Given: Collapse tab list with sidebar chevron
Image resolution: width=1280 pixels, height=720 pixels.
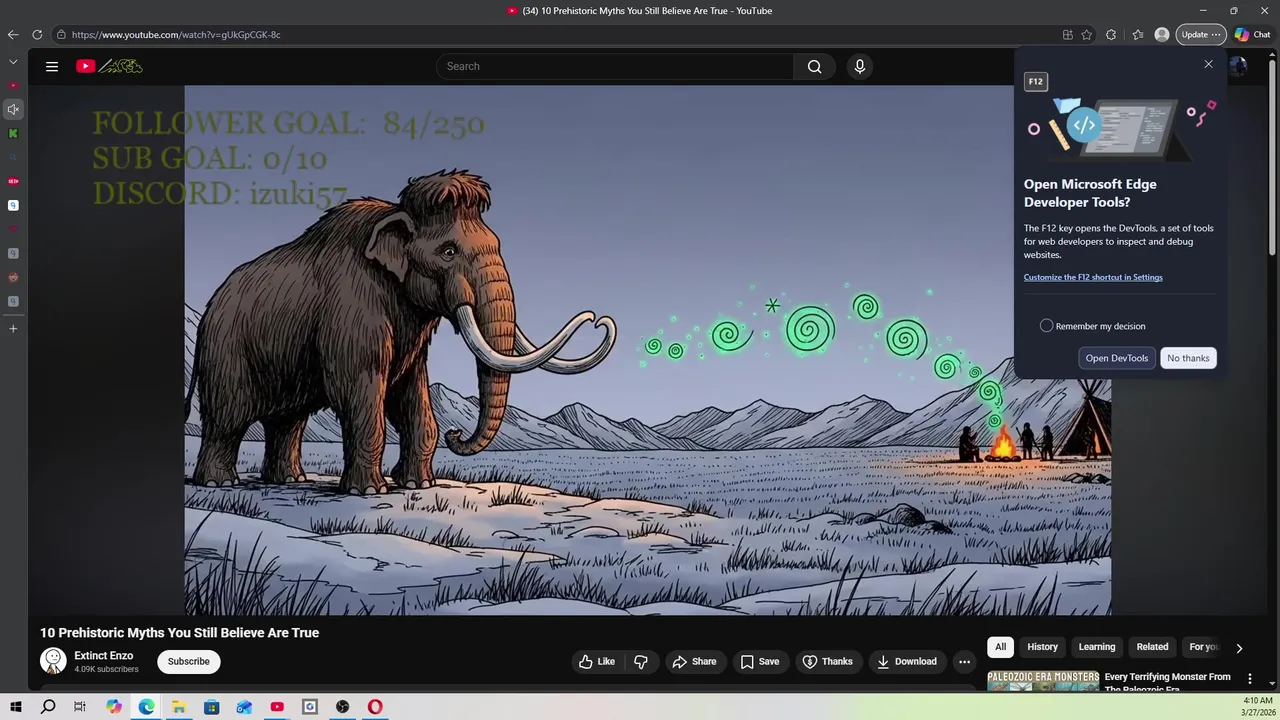Looking at the screenshot, I should point(13,62).
